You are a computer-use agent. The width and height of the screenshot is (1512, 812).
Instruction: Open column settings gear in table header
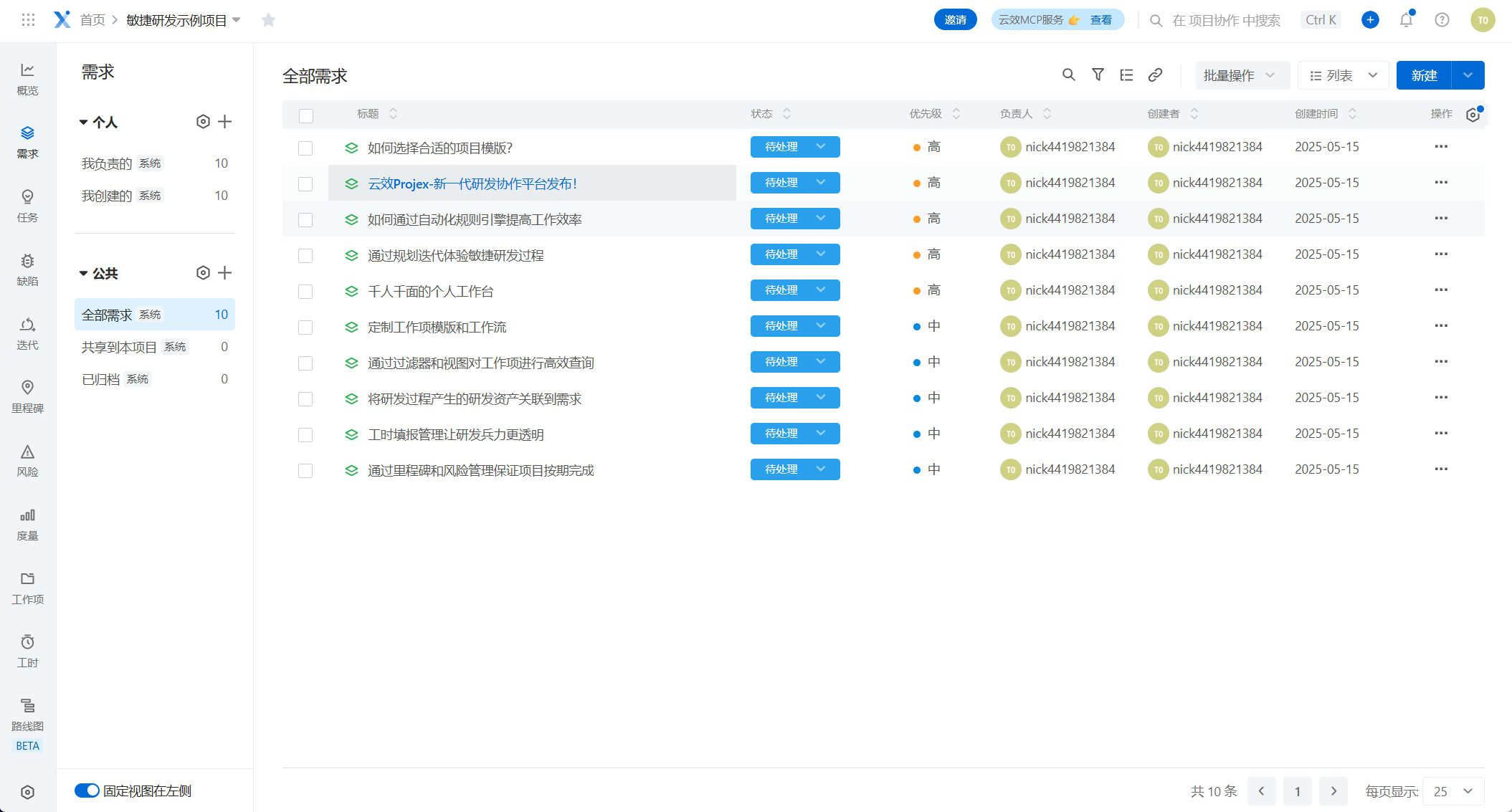[1473, 115]
